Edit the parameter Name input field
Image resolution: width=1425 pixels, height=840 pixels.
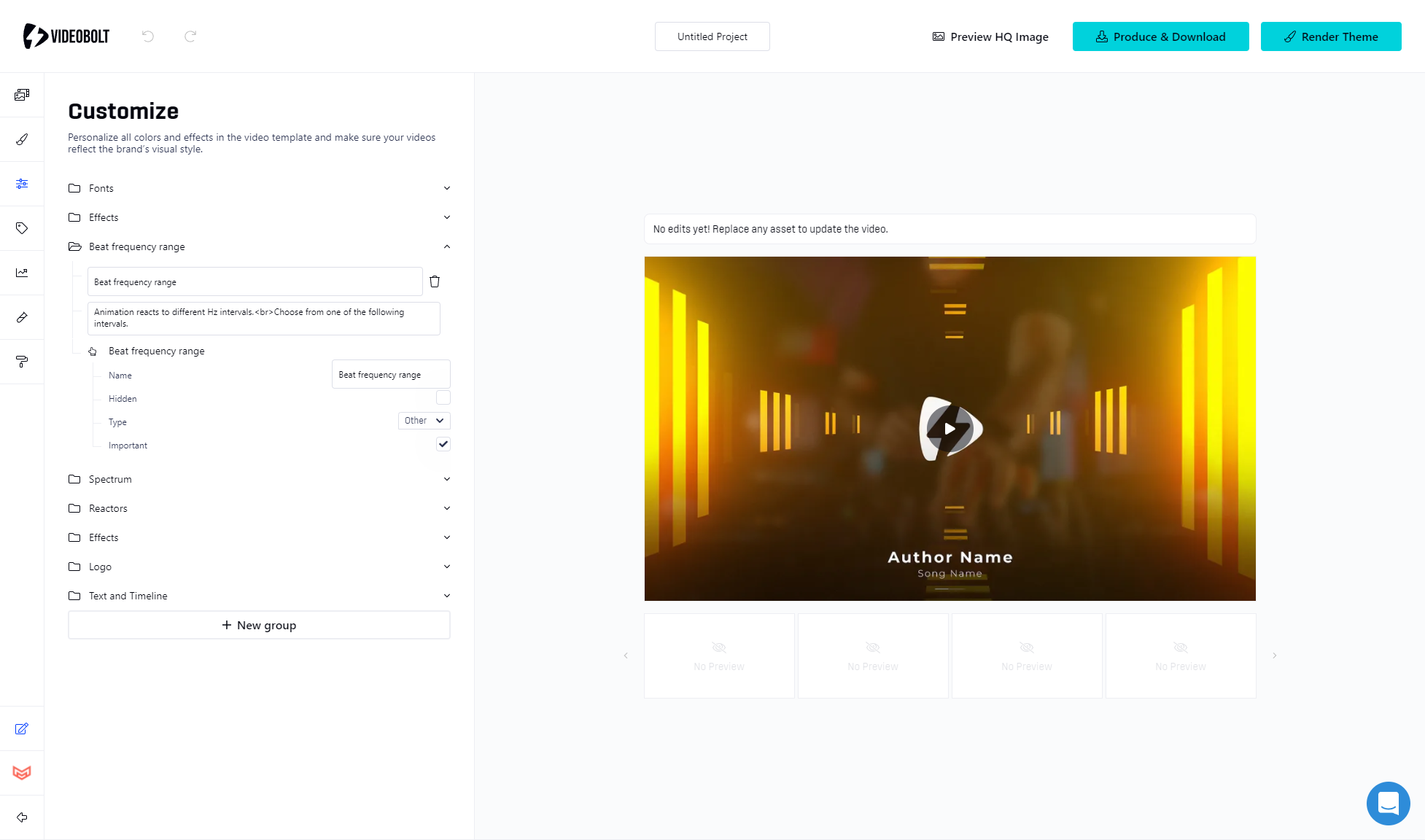391,374
